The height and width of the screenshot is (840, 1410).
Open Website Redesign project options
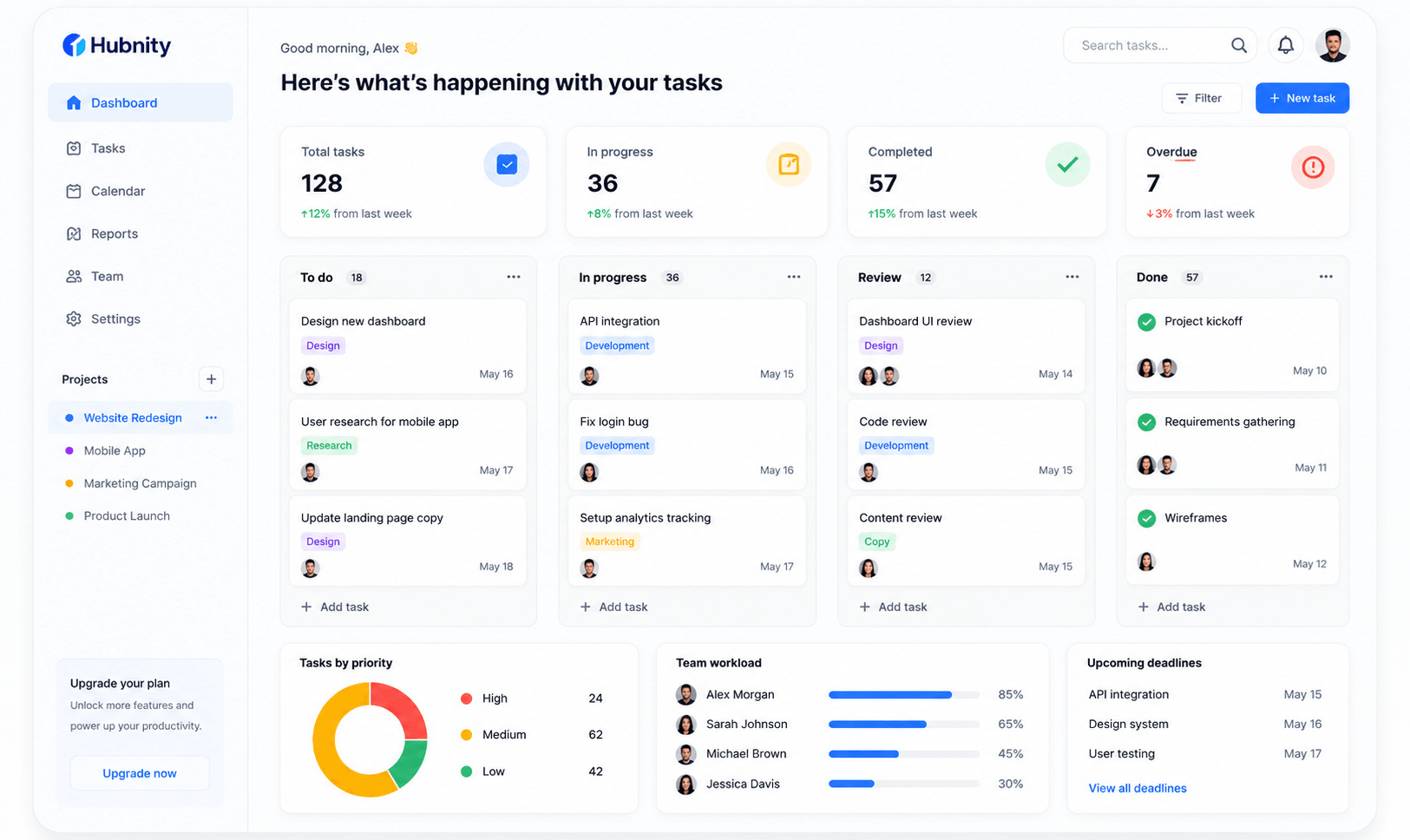click(211, 417)
